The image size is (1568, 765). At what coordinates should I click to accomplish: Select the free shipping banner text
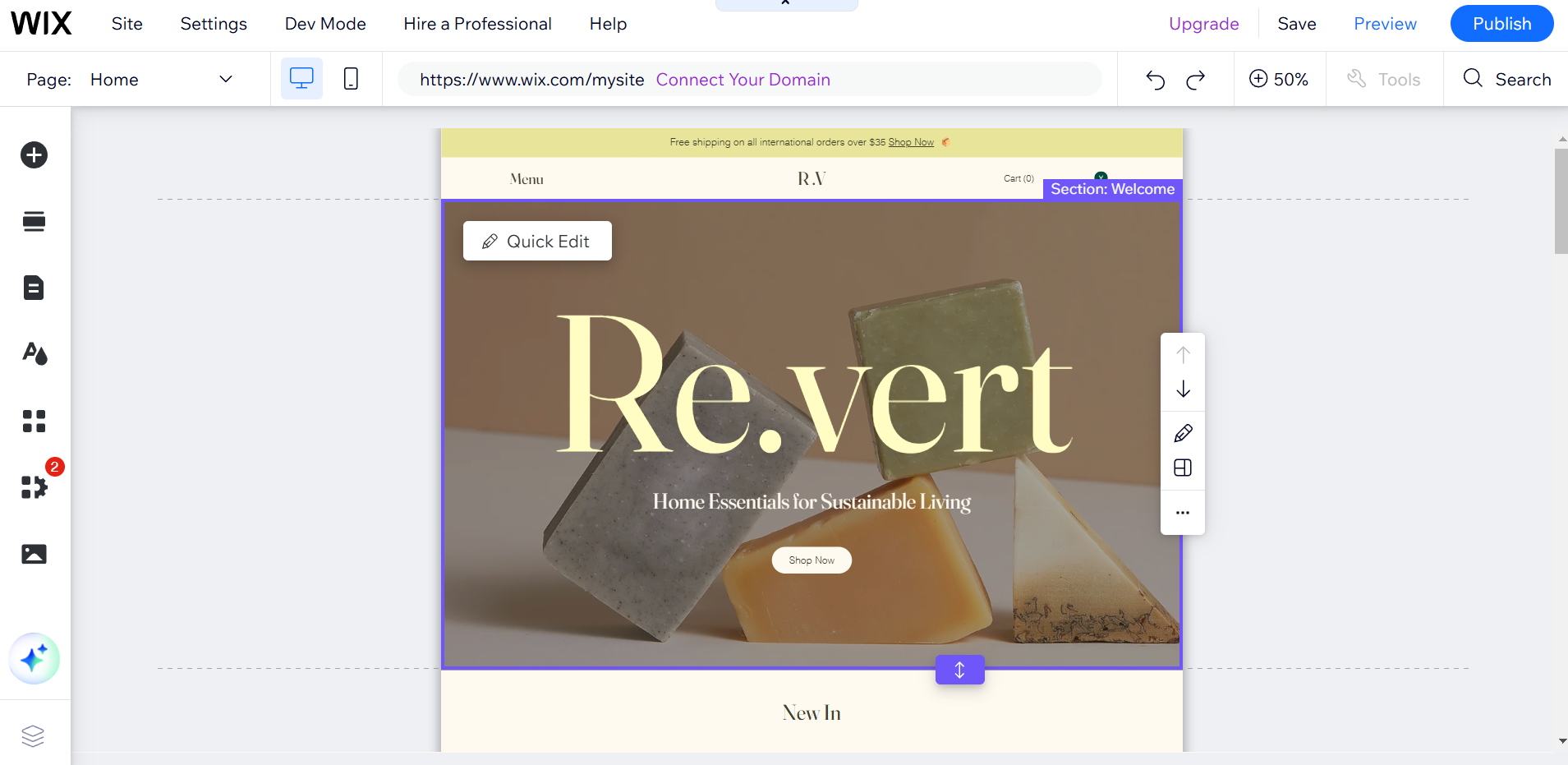(777, 142)
